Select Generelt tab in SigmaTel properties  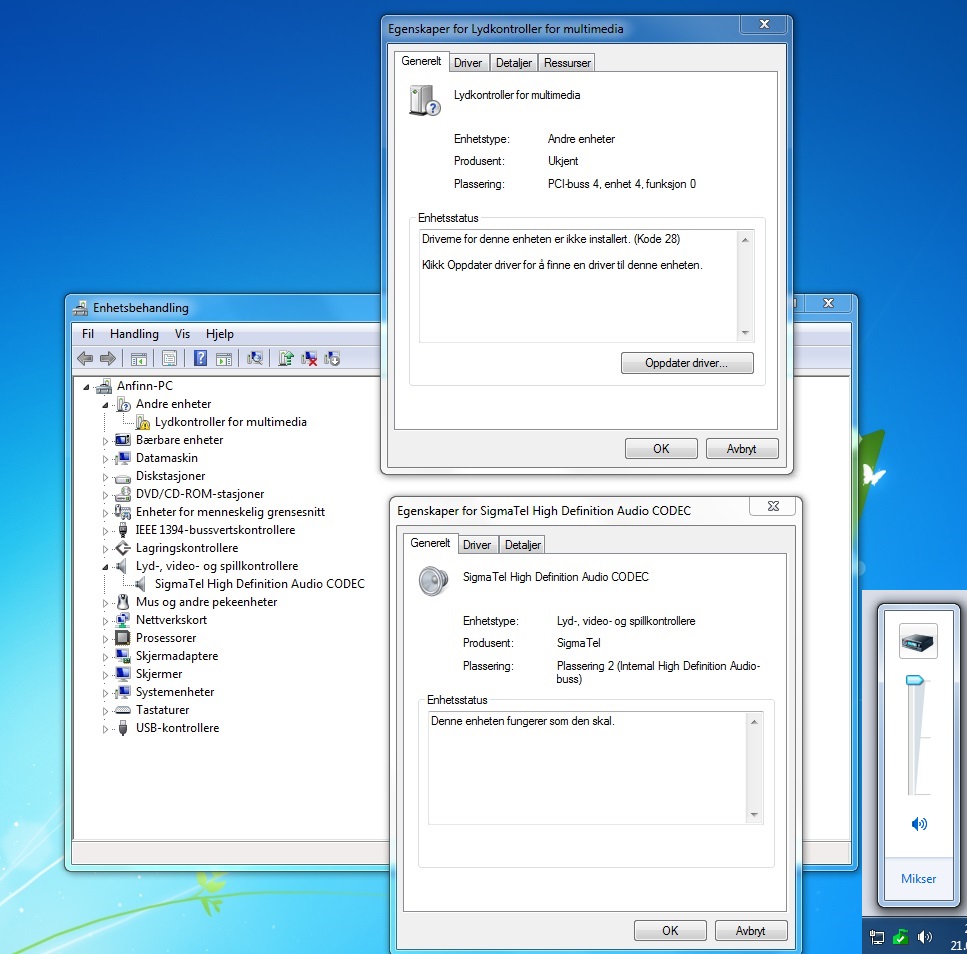[430, 543]
